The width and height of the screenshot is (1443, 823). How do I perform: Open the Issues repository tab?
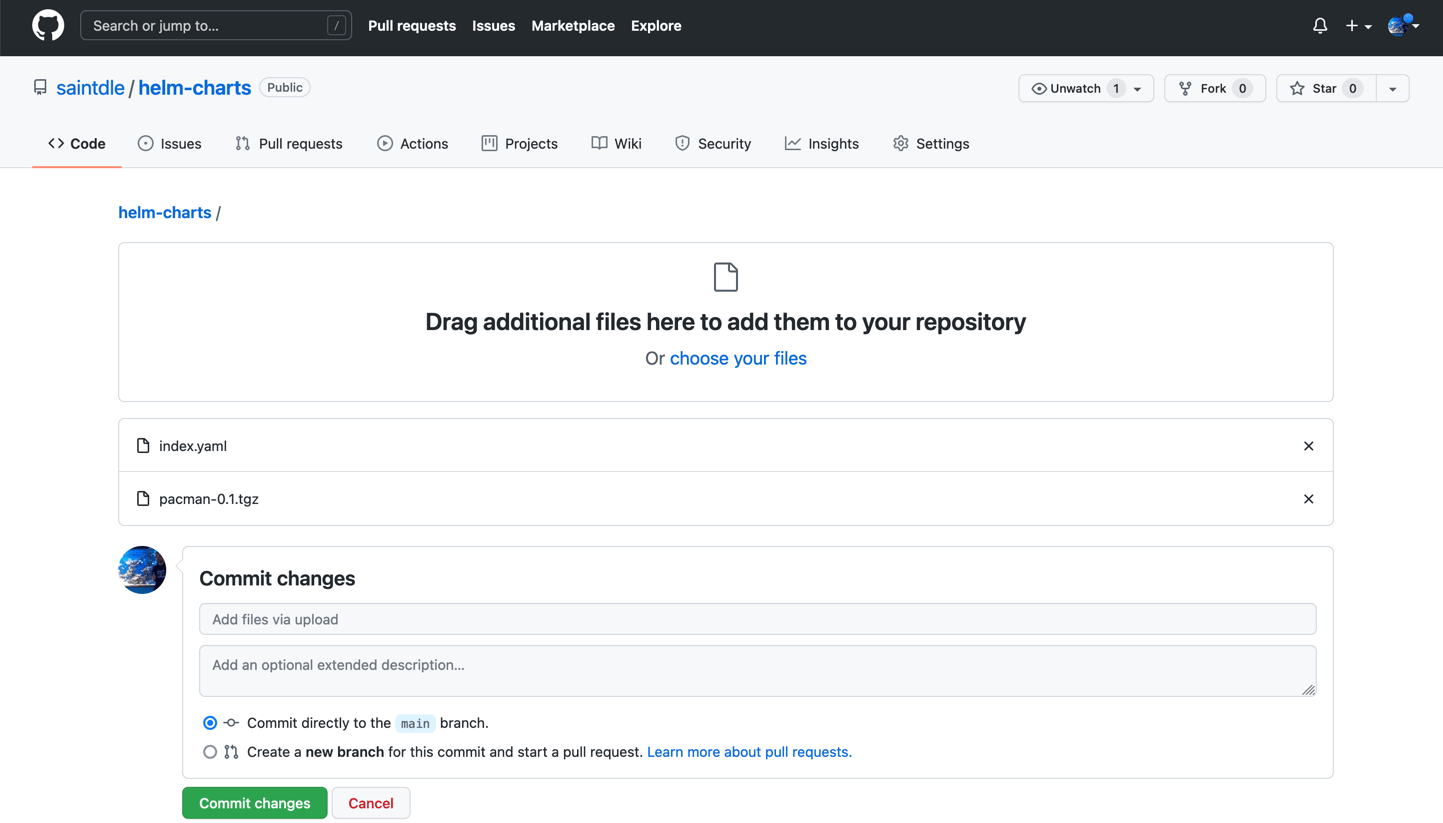pos(170,144)
